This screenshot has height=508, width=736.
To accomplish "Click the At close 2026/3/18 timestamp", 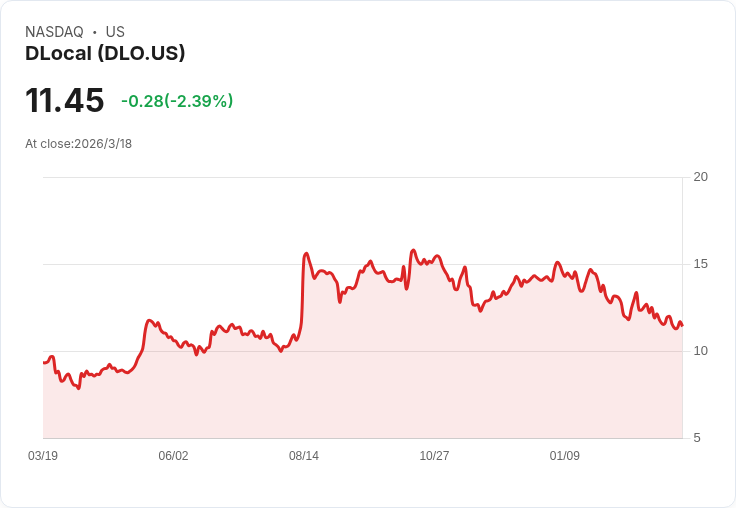I will pos(79,144).
